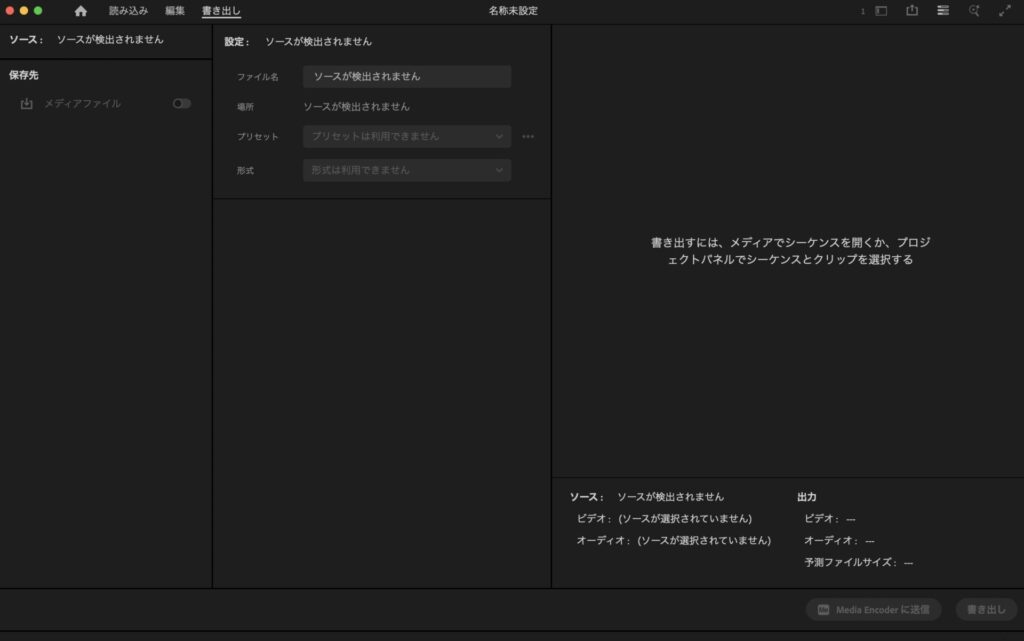Open the workspaces list icon

pos(943,11)
